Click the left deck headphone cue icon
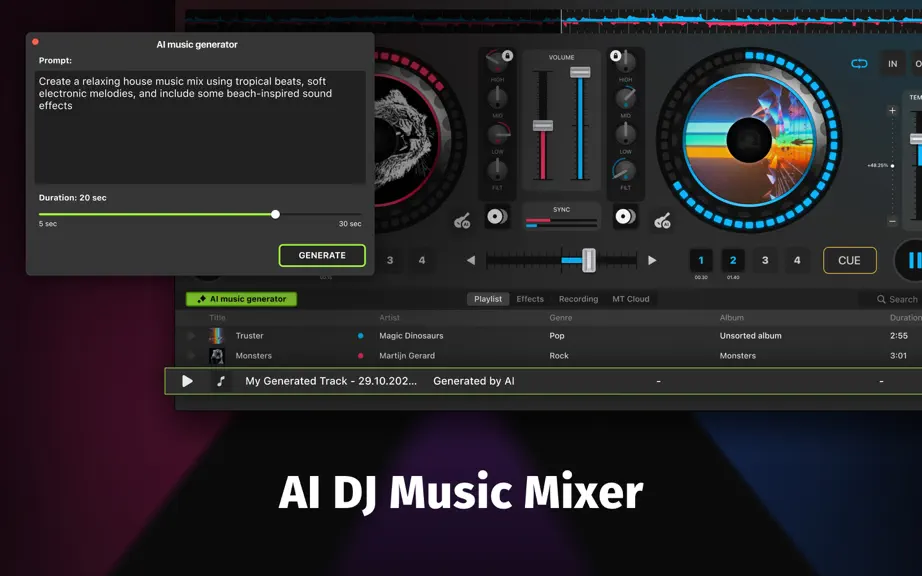Image resolution: width=922 pixels, height=576 pixels. [497, 216]
